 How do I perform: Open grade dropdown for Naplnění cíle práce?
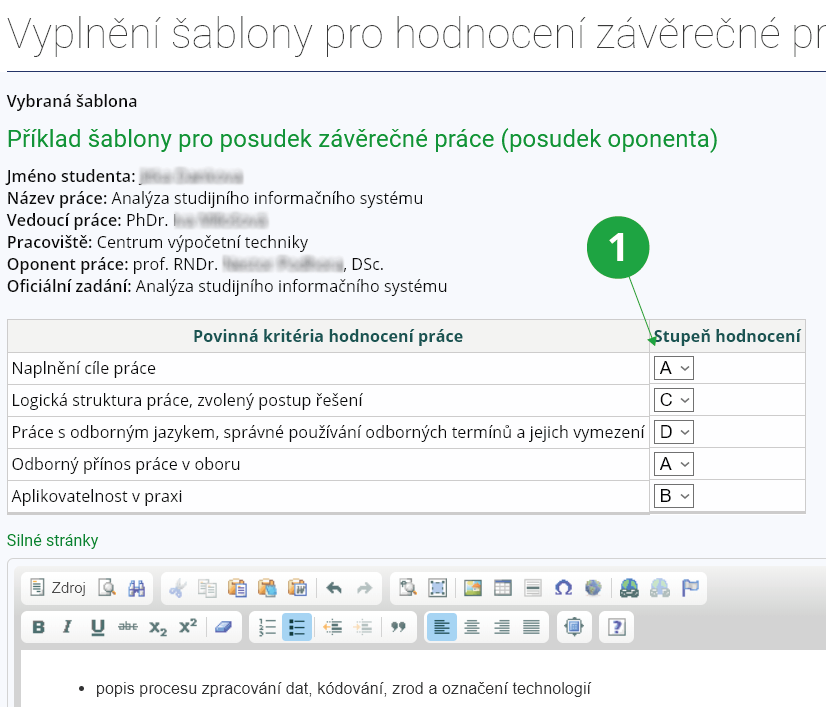(673, 368)
